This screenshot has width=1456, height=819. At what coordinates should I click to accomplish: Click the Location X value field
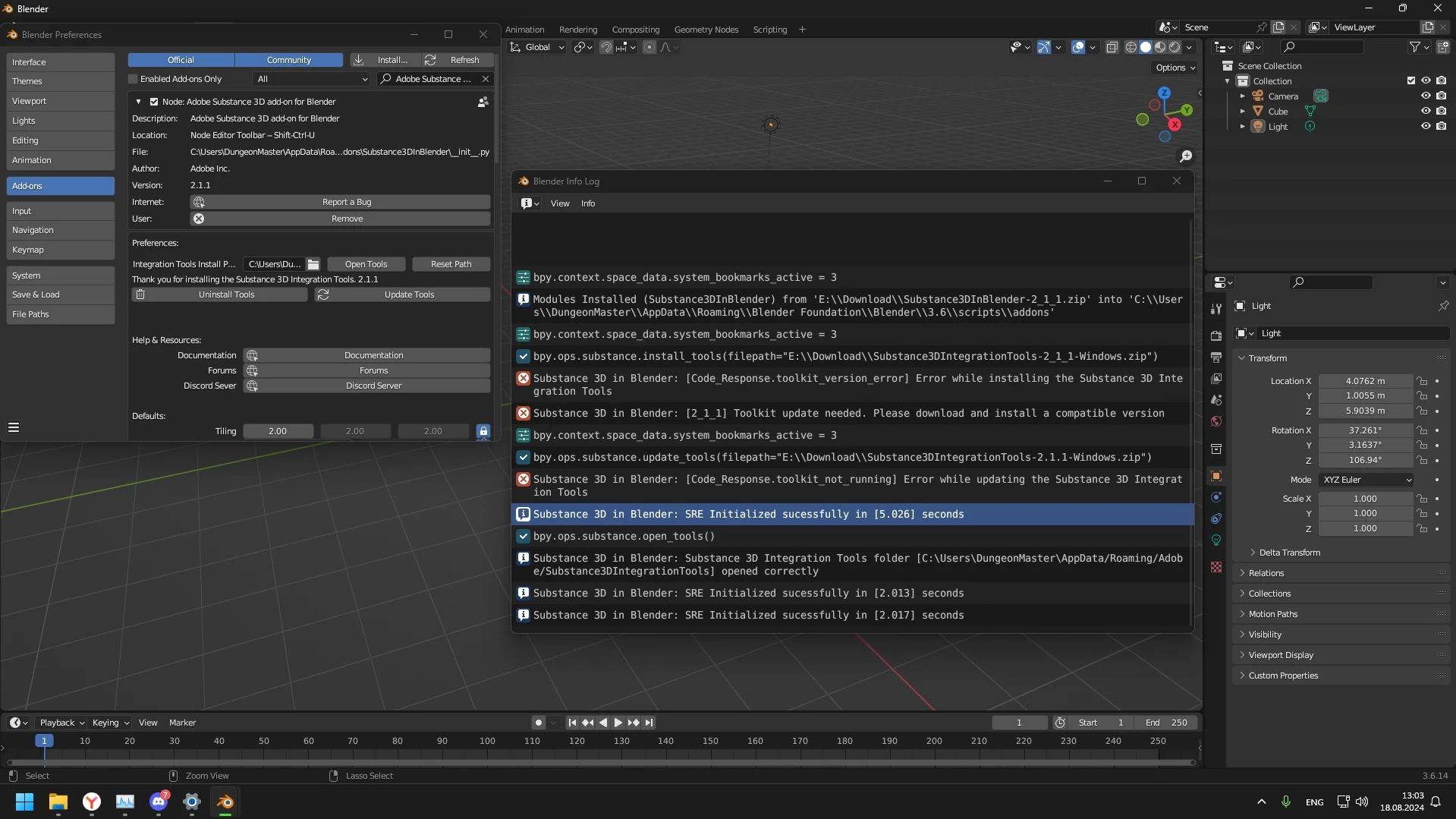[1365, 381]
